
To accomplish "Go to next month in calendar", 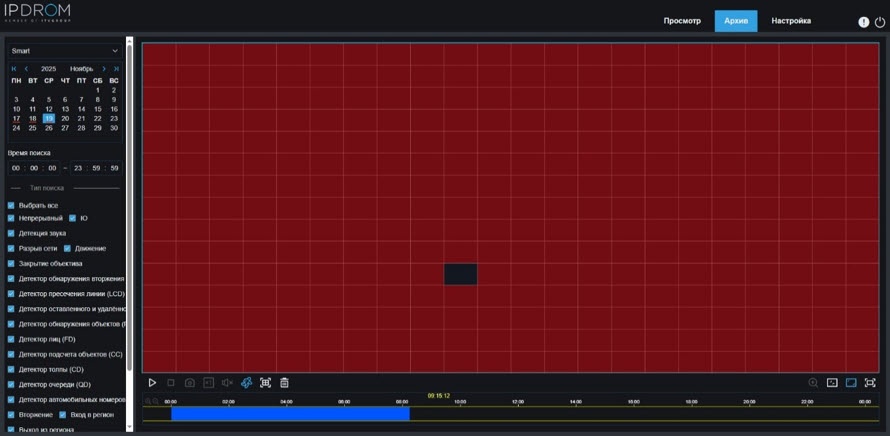I will (104, 69).
